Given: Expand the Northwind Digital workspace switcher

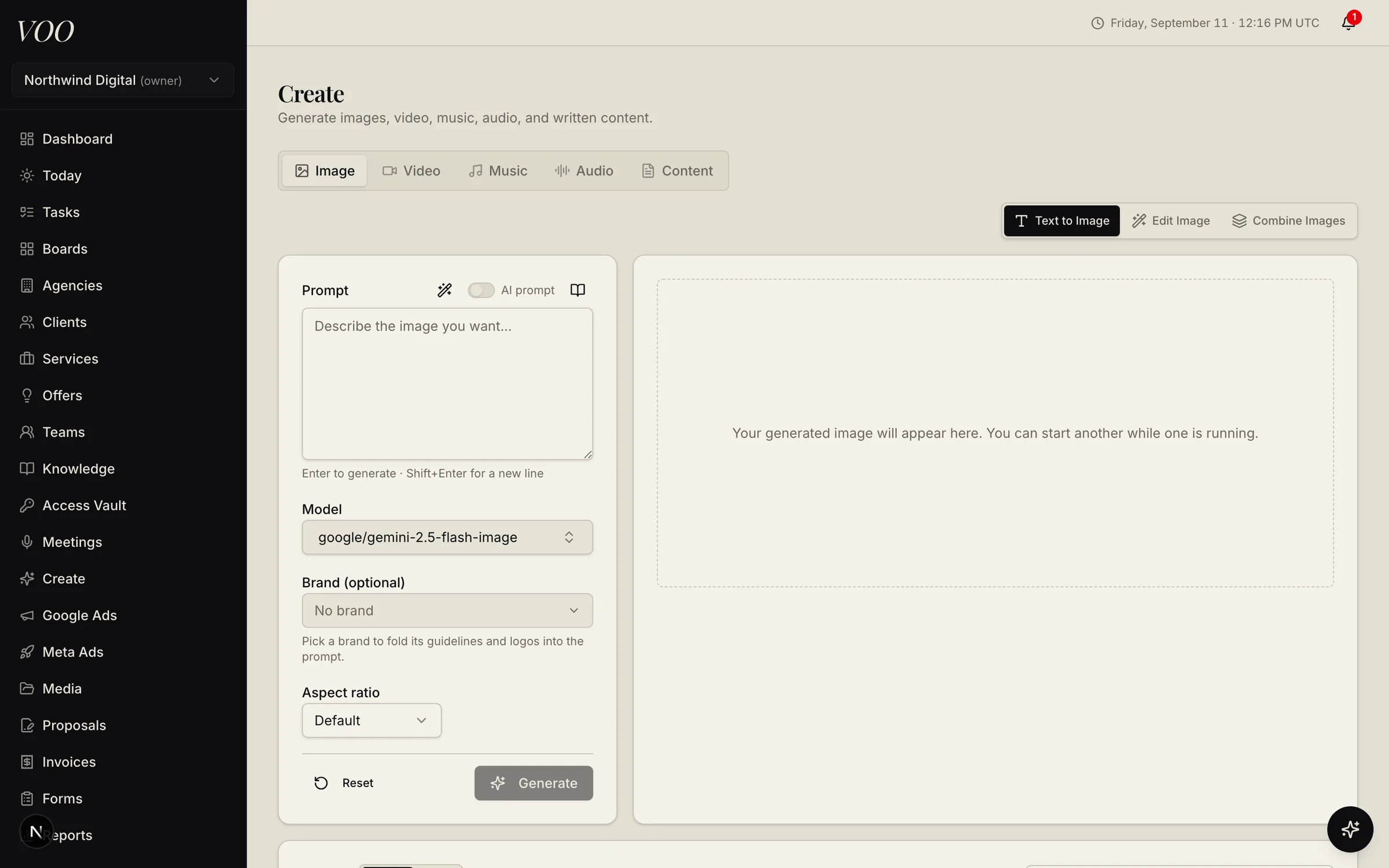Looking at the screenshot, I should [x=123, y=80].
